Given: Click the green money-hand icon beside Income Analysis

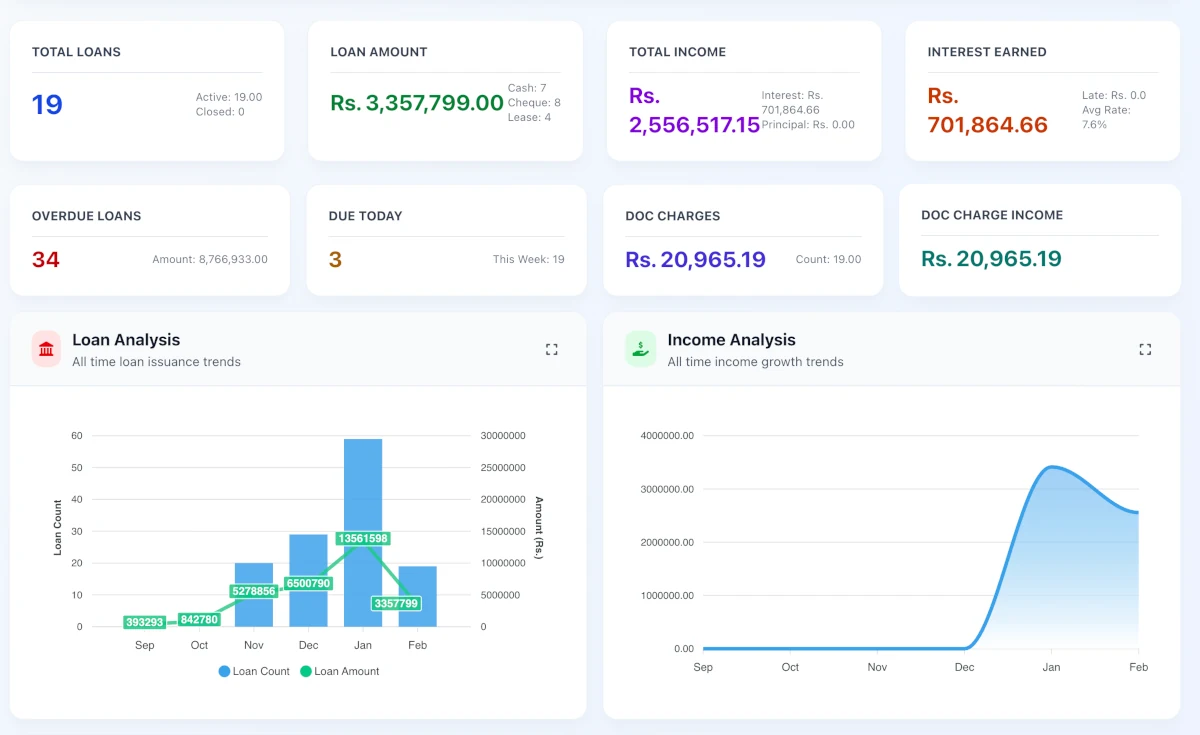Looking at the screenshot, I should (640, 348).
